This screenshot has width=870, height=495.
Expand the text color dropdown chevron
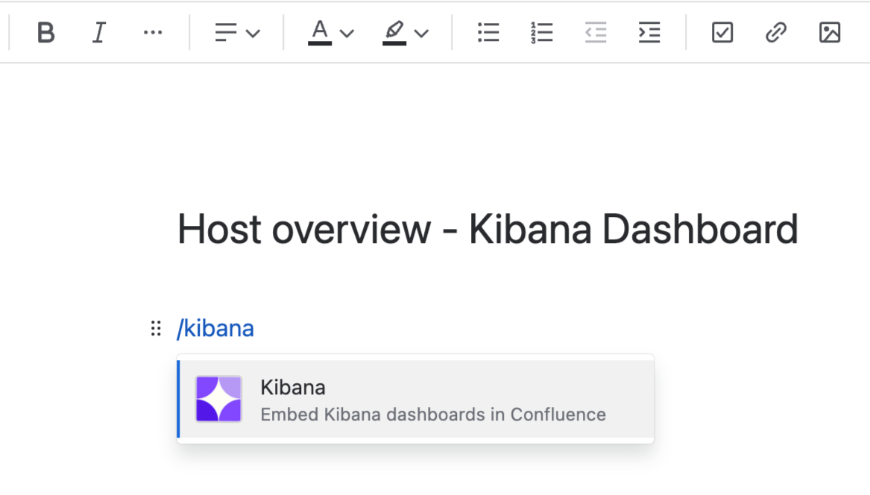(x=347, y=34)
